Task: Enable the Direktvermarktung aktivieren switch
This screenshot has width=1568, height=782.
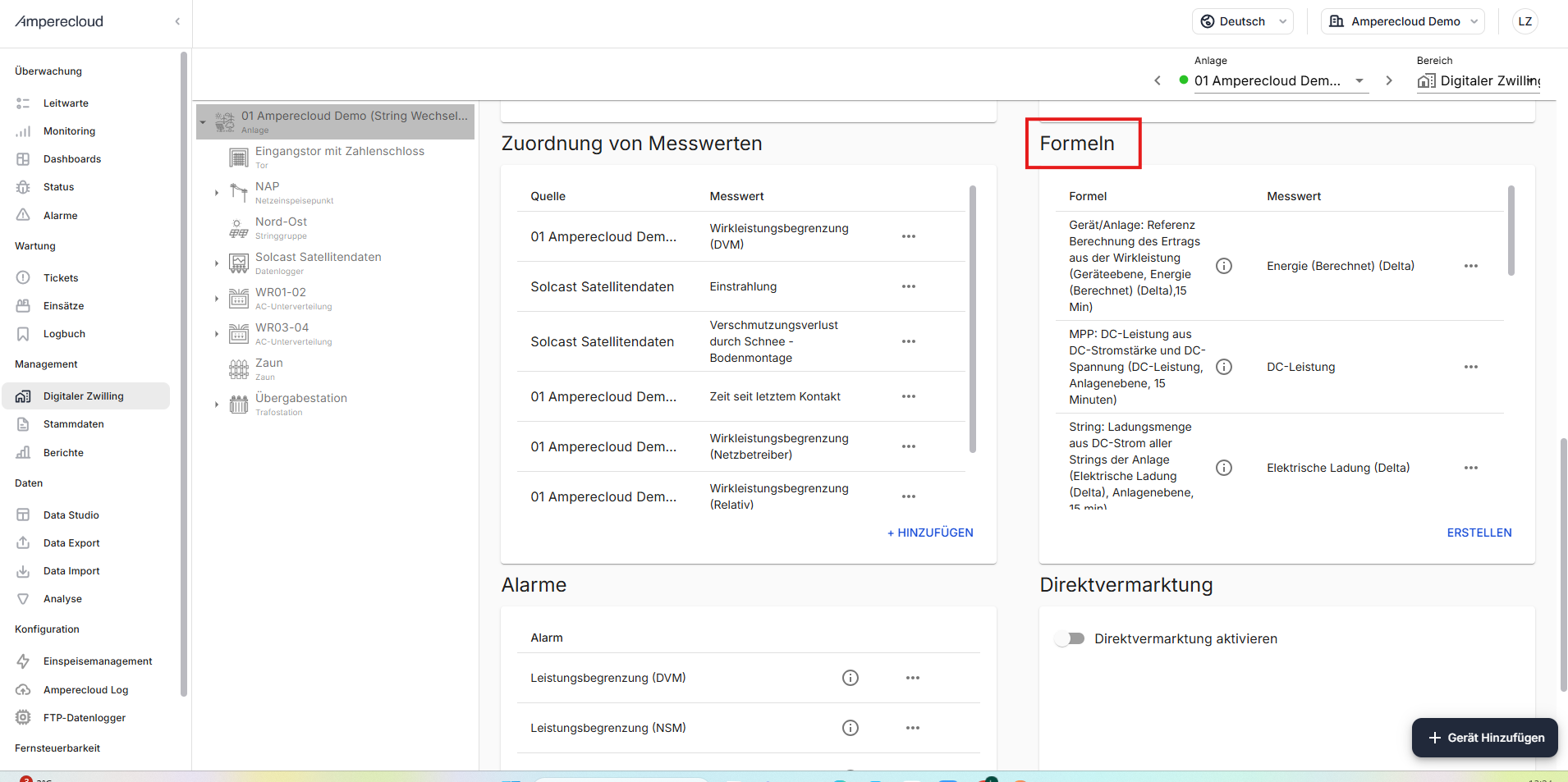Action: coord(1070,638)
